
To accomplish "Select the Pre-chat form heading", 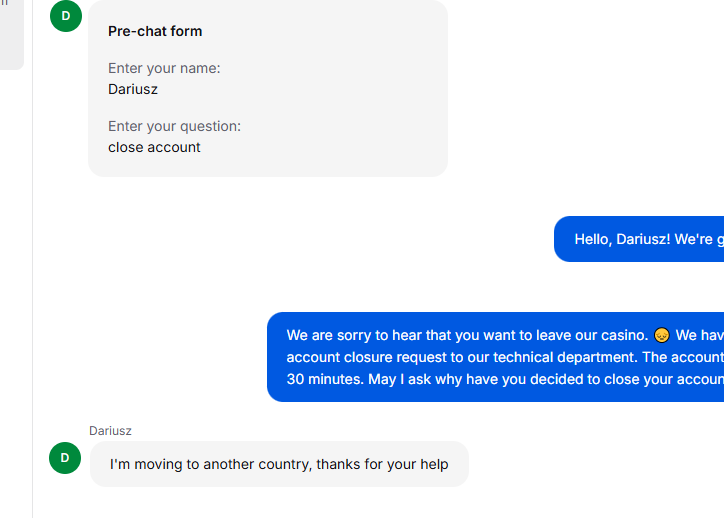I will click(x=155, y=31).
